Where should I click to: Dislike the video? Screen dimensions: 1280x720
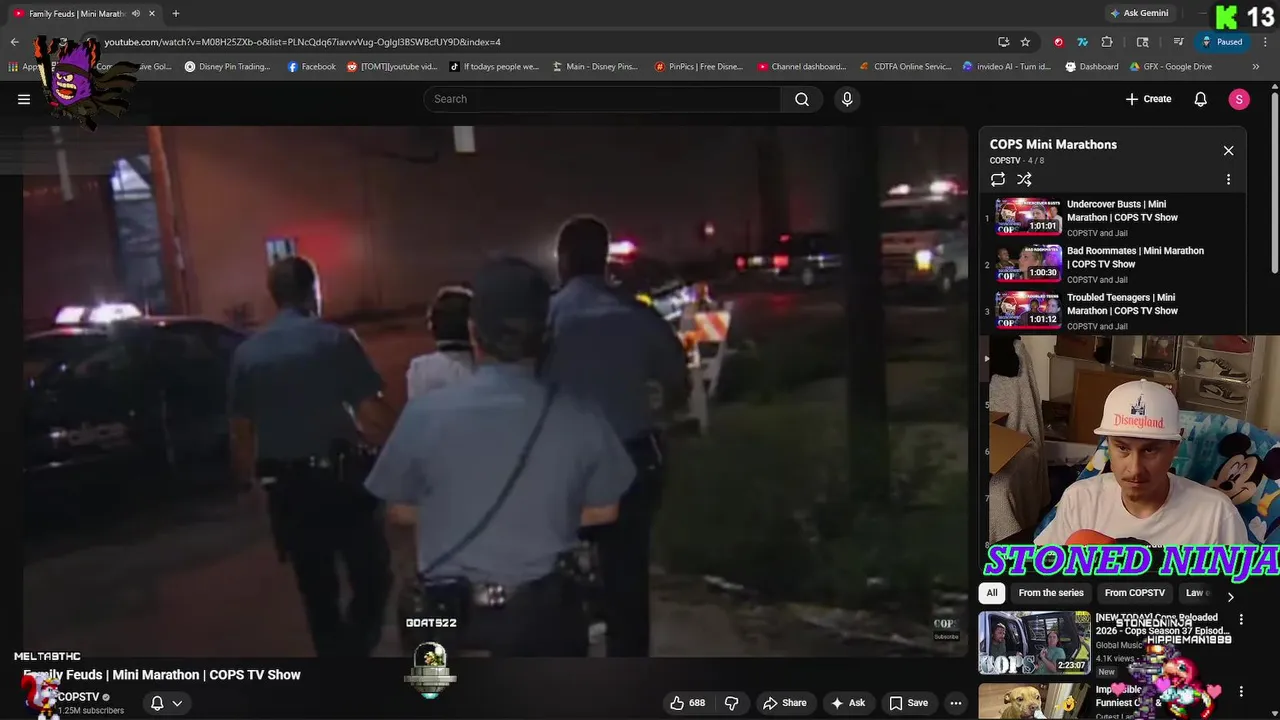coord(731,703)
